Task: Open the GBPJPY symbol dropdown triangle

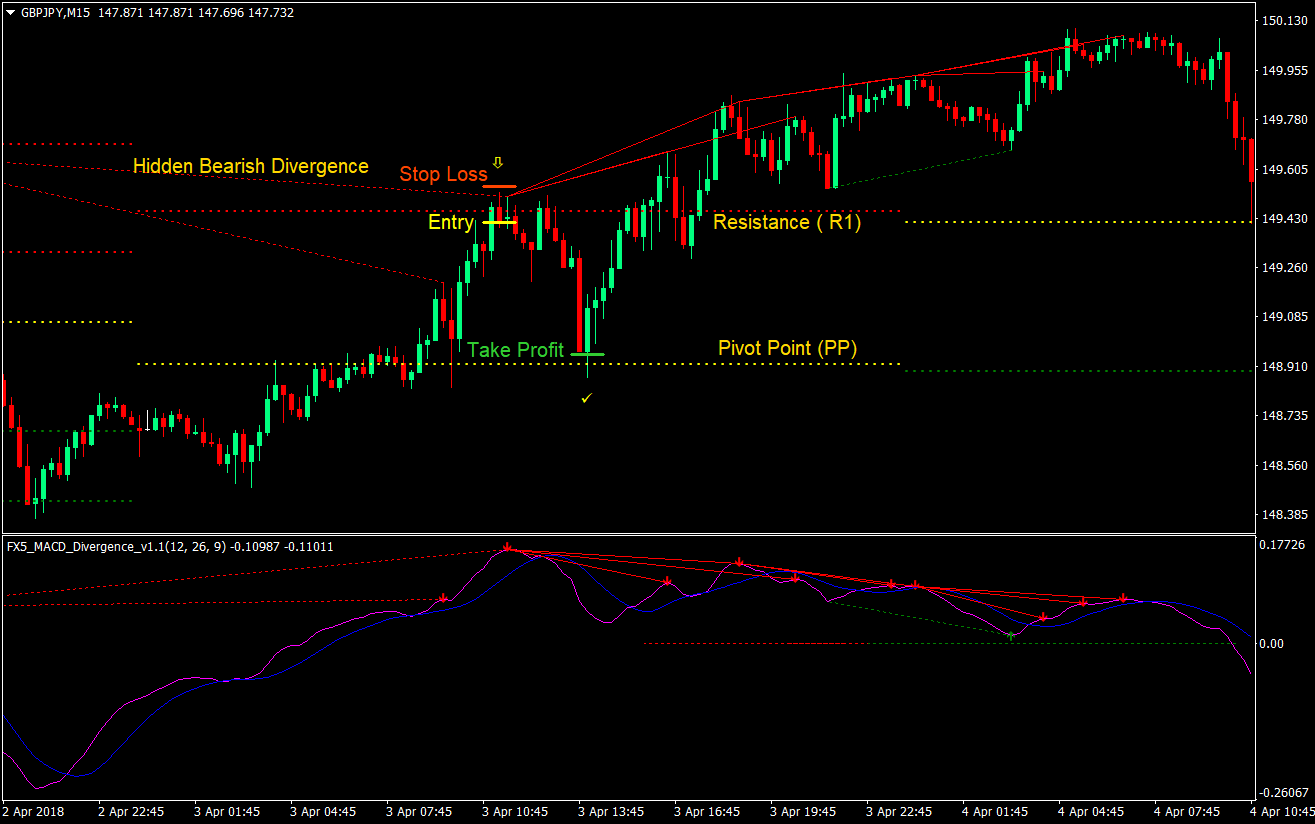Action: [8, 14]
